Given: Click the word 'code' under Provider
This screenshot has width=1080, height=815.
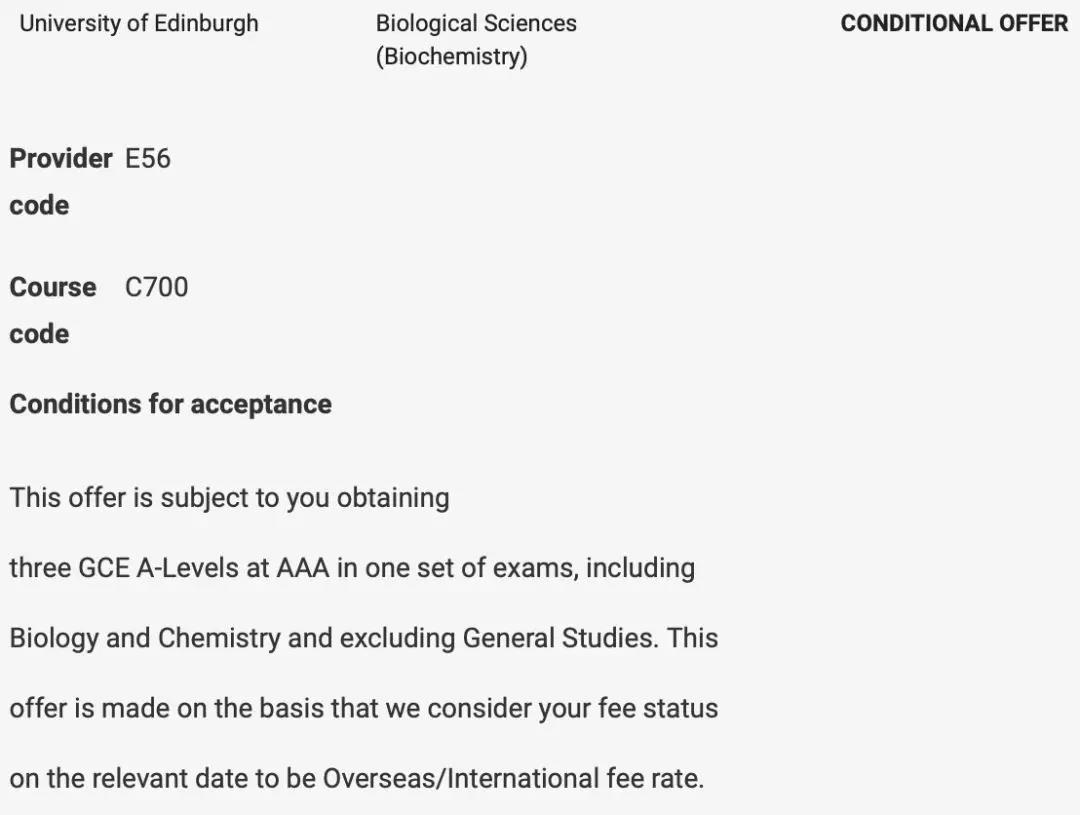Looking at the screenshot, I should (x=39, y=206).
